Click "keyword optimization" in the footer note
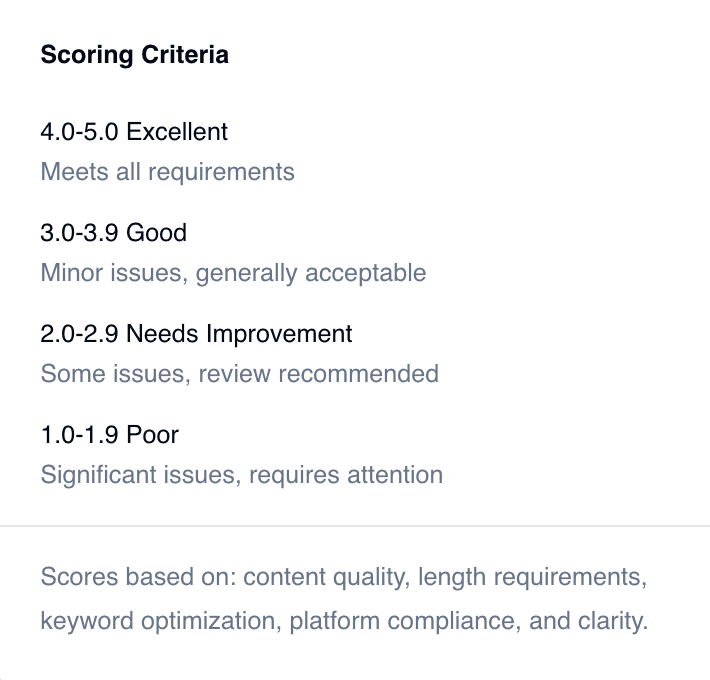Image resolution: width=710 pixels, height=680 pixels. [x=158, y=621]
